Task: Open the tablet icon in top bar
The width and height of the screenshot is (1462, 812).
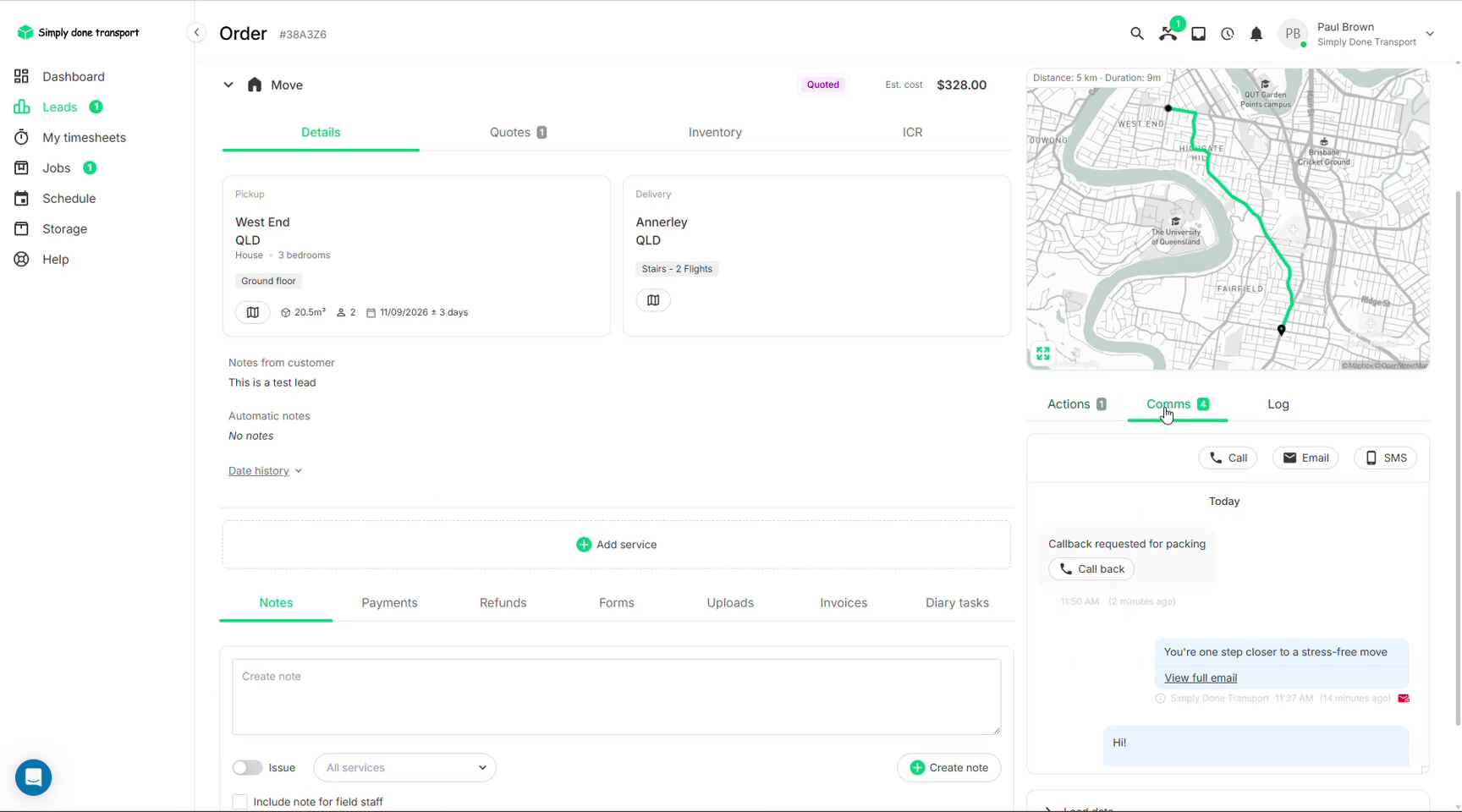Action: point(1198,34)
